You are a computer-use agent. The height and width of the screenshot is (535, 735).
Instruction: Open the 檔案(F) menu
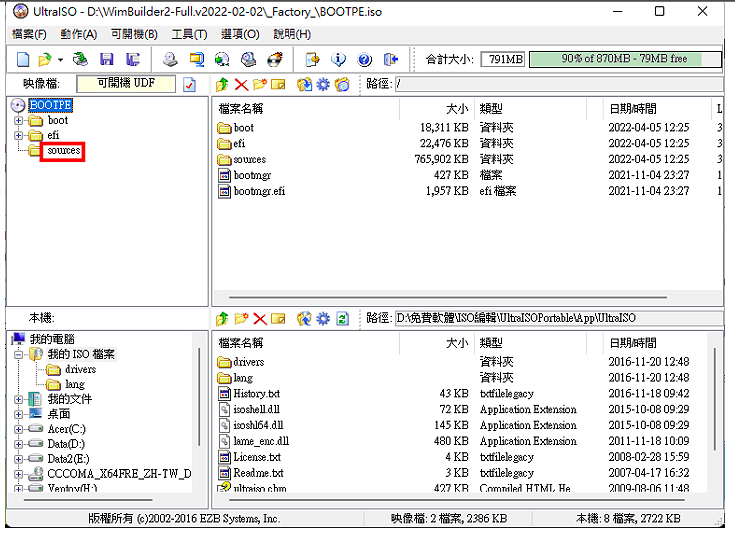click(29, 34)
